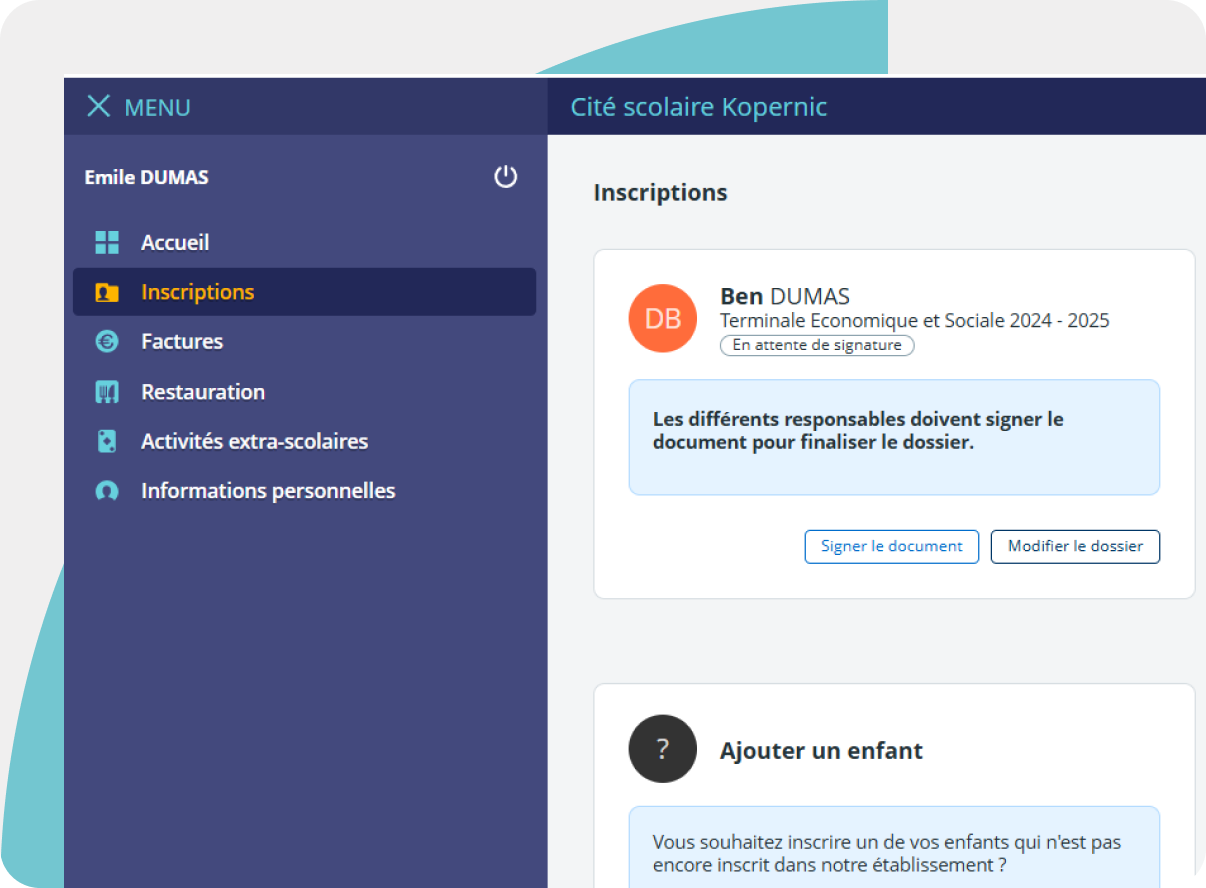Navigate to Activités extra-scolaires

click(254, 441)
